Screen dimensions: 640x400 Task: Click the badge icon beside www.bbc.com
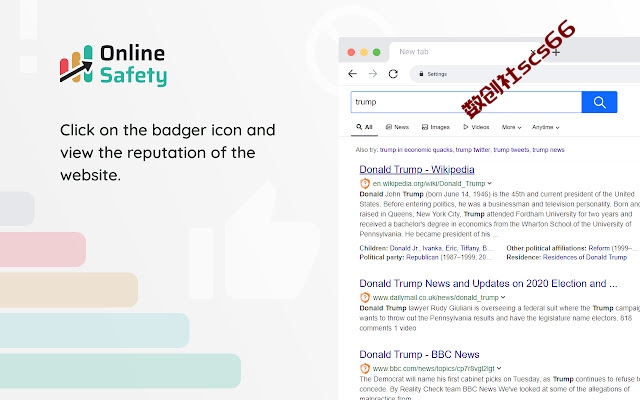coord(364,369)
